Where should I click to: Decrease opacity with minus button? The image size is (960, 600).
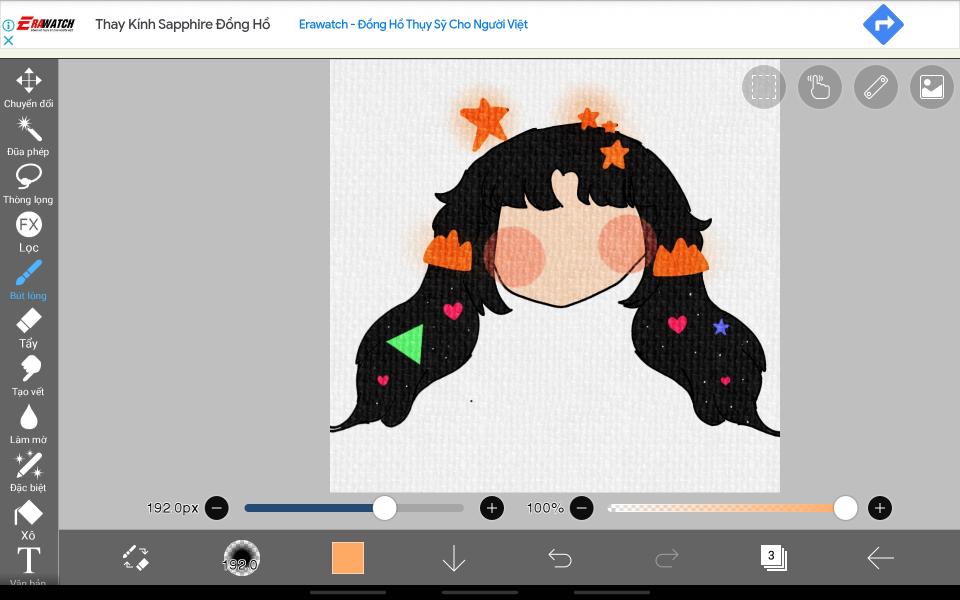pos(582,508)
